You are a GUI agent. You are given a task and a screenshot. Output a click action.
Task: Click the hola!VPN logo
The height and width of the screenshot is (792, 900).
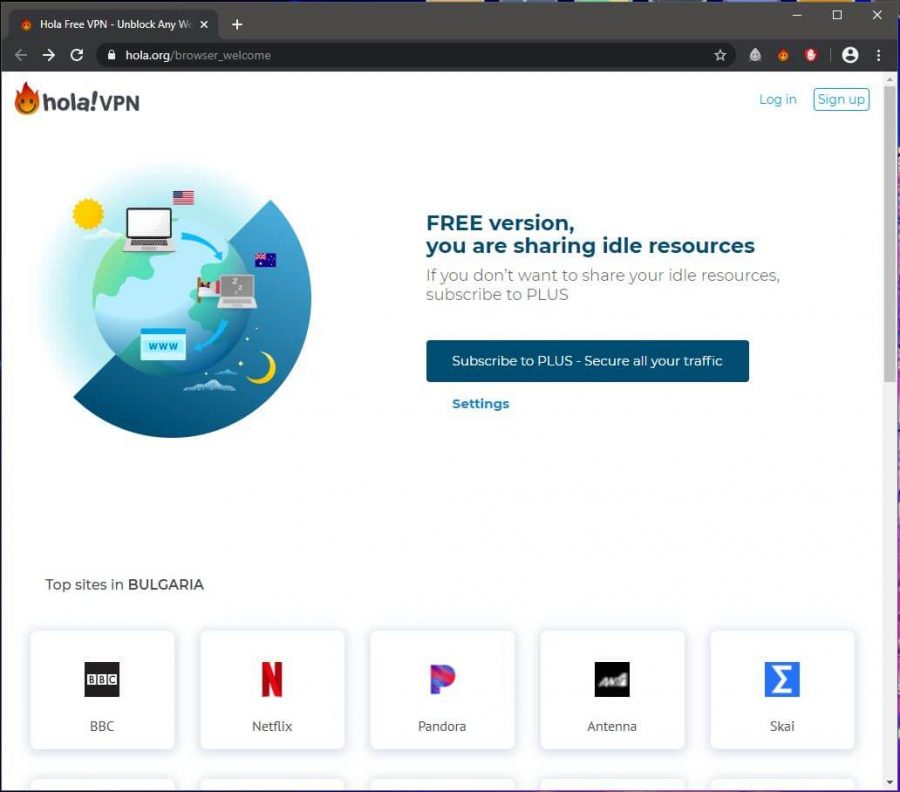pyautogui.click(x=77, y=99)
